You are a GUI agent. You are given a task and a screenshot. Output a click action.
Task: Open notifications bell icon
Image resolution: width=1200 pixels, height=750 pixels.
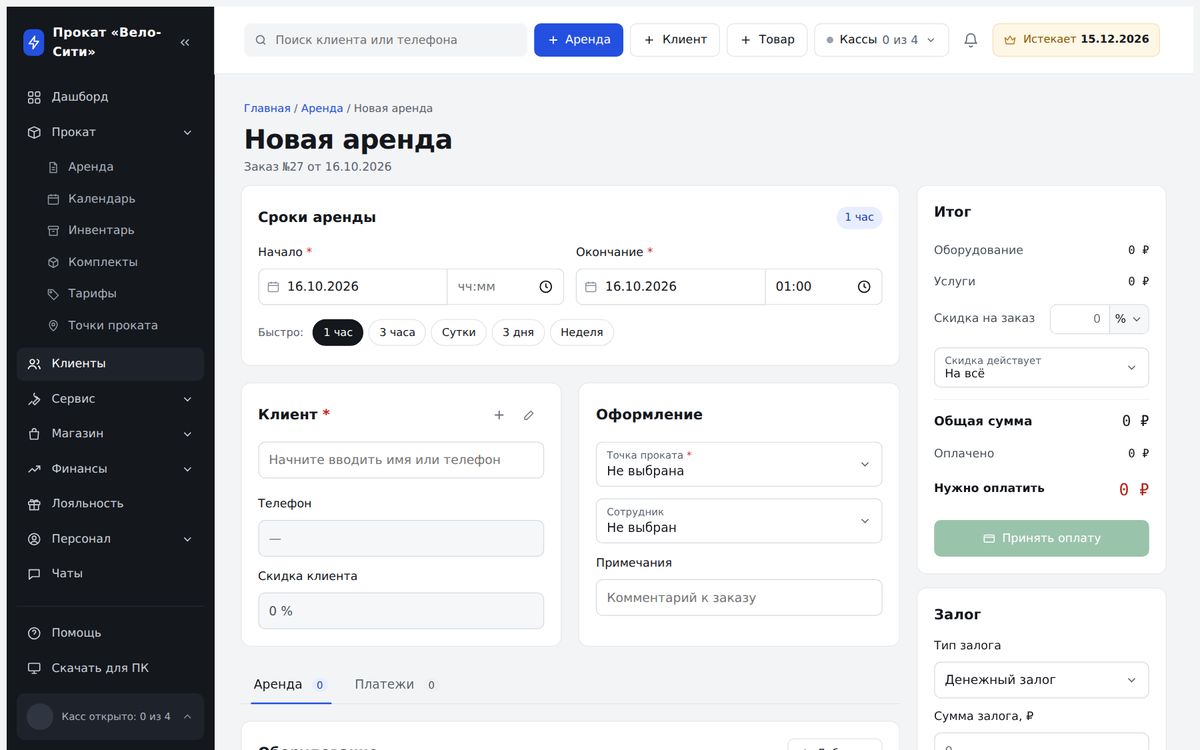pyautogui.click(x=971, y=40)
